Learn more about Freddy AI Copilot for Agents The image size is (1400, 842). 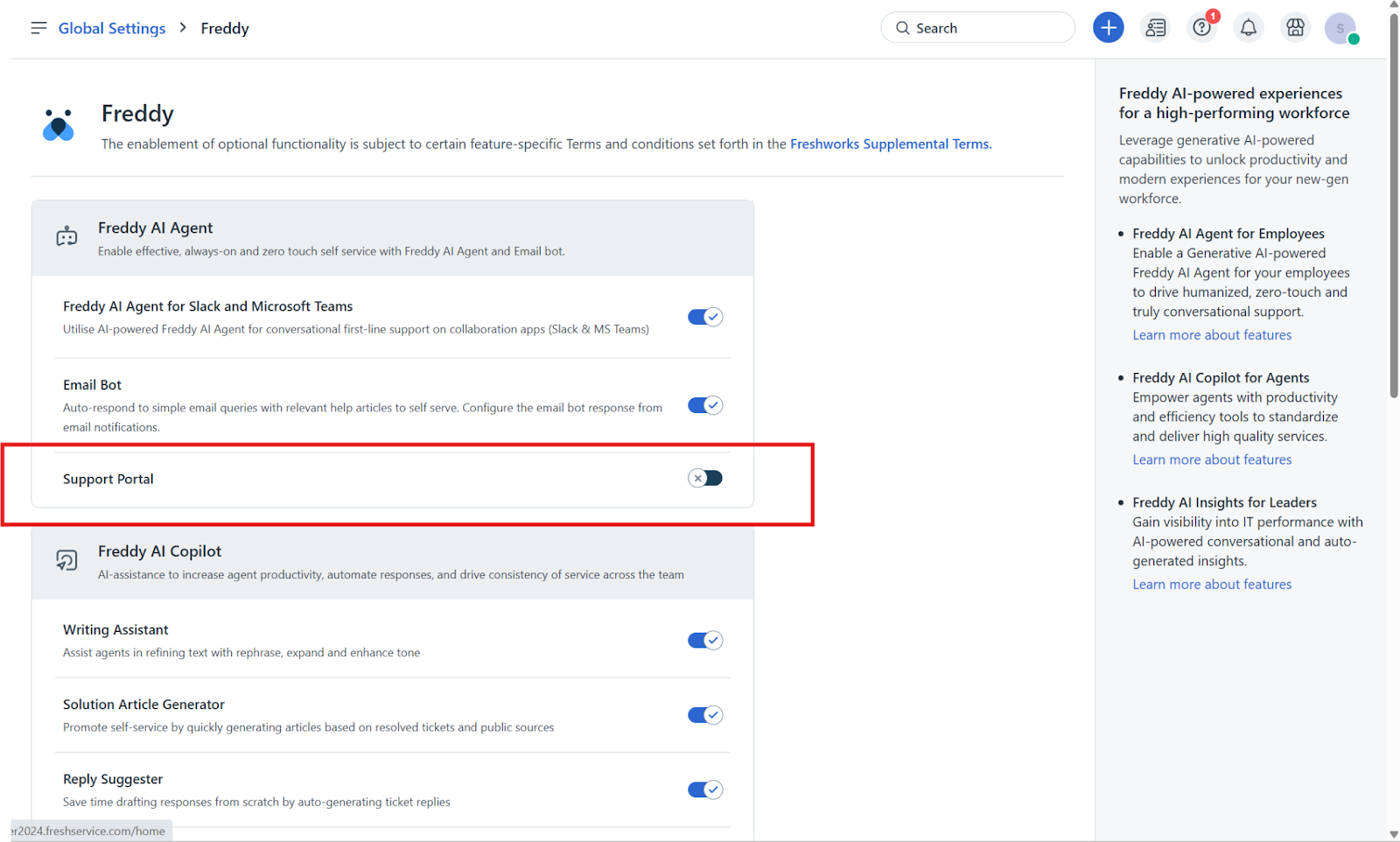coord(1212,460)
